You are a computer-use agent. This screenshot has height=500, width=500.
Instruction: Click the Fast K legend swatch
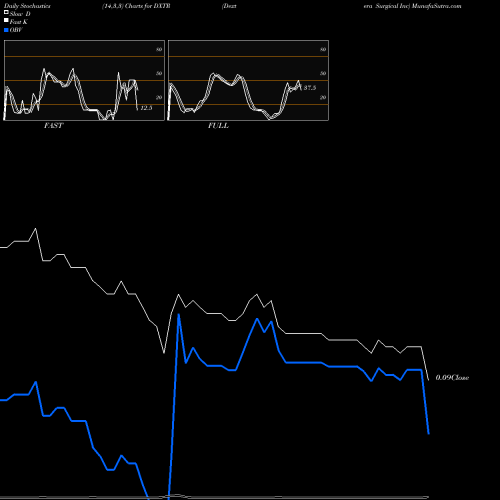click(6, 20)
